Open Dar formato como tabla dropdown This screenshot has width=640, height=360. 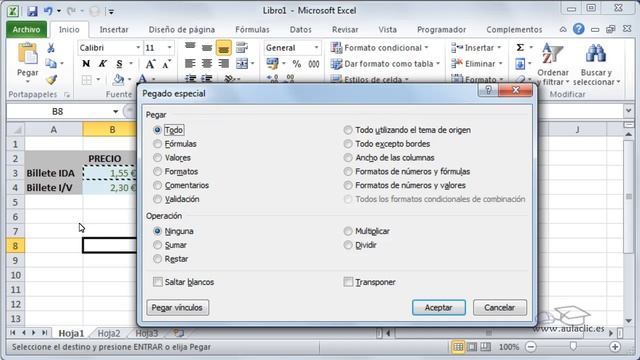(x=385, y=64)
